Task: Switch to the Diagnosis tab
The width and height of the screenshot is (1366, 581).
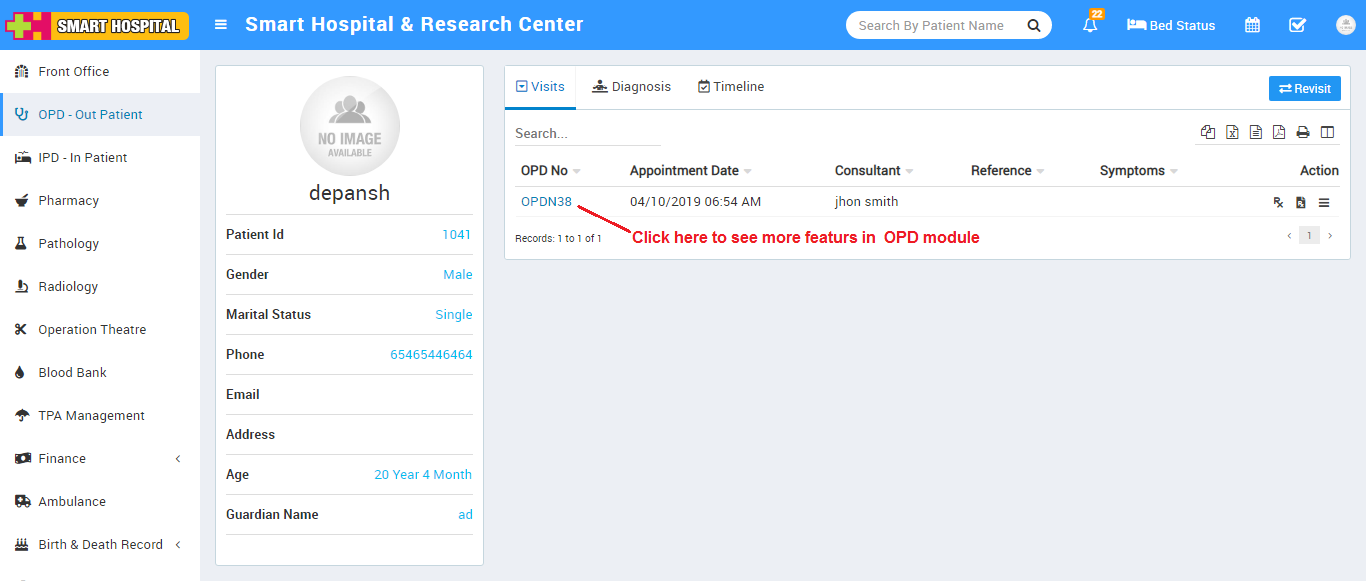Action: point(631,87)
